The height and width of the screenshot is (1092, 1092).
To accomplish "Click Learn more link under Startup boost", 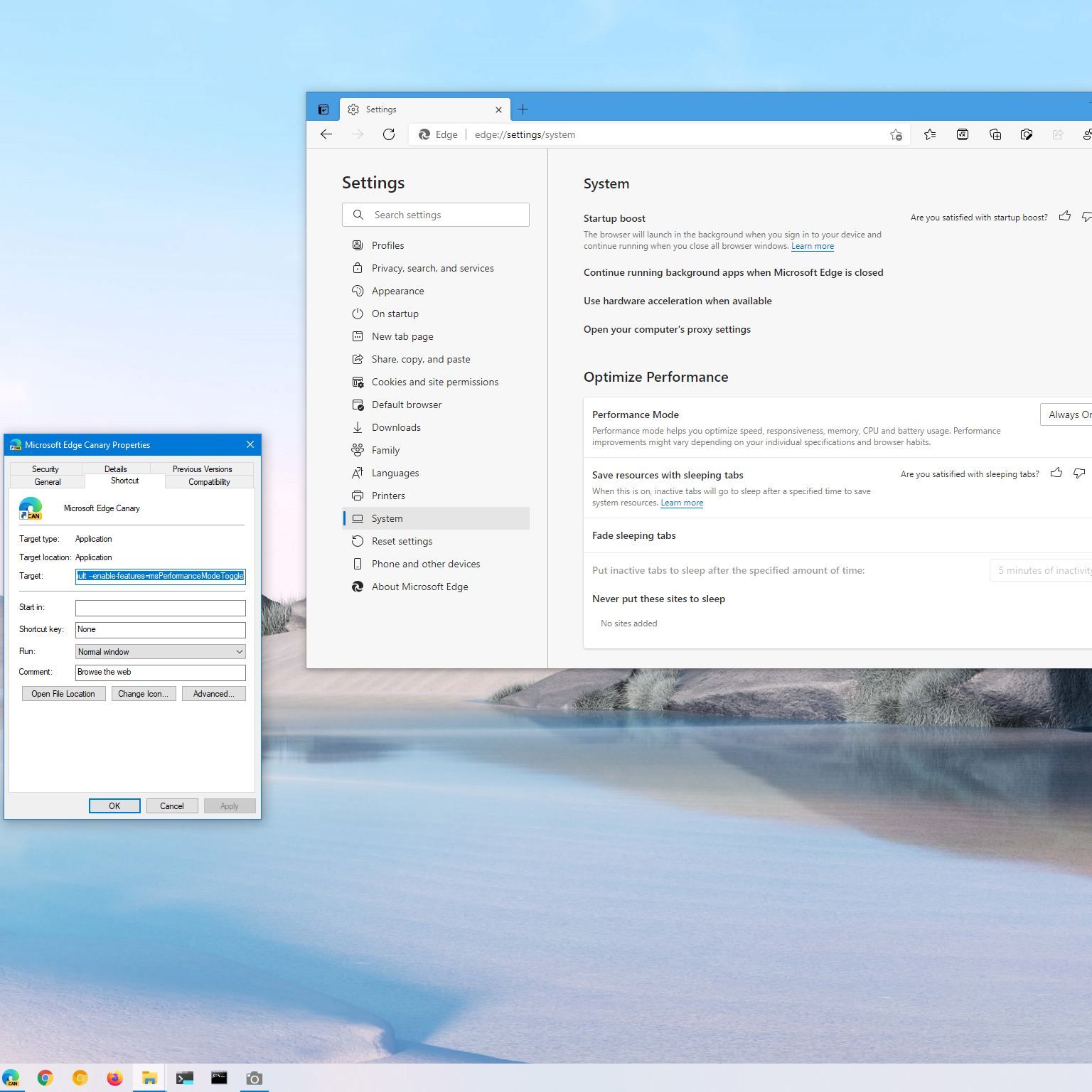I will click(x=812, y=246).
